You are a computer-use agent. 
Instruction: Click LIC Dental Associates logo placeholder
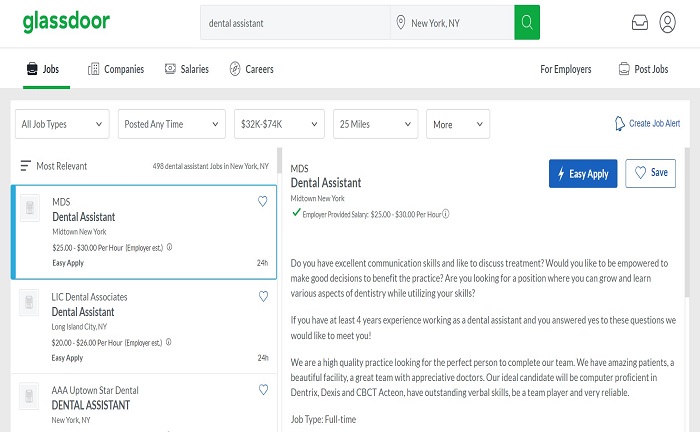coord(29,303)
